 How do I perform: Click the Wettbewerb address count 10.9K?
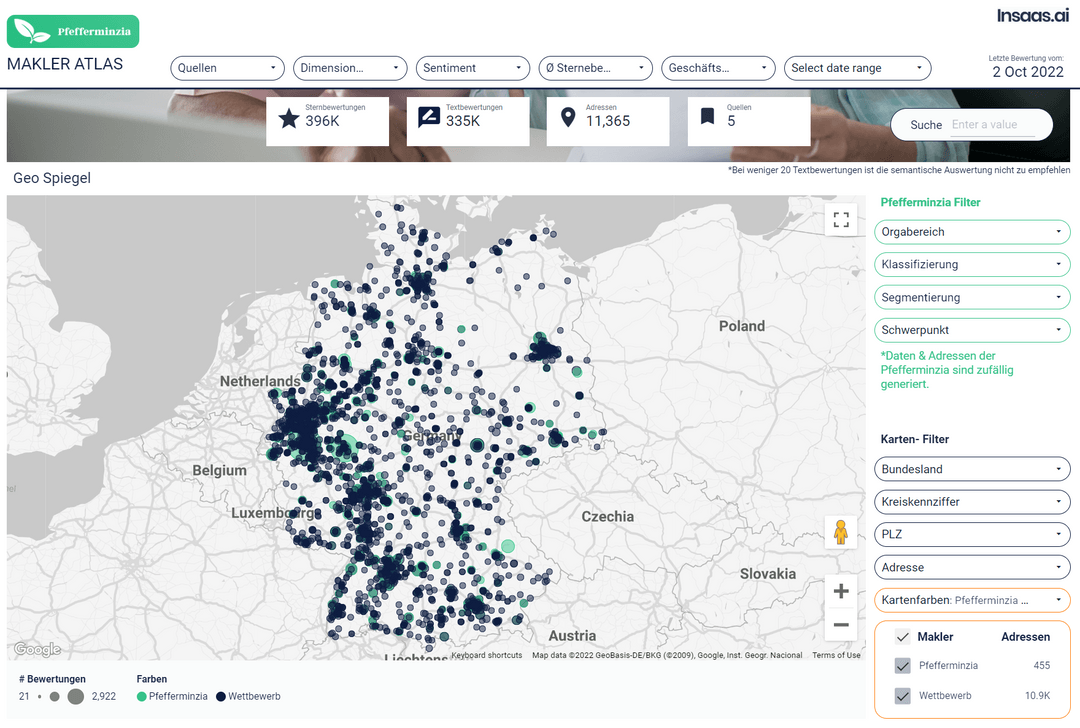click(x=1037, y=696)
